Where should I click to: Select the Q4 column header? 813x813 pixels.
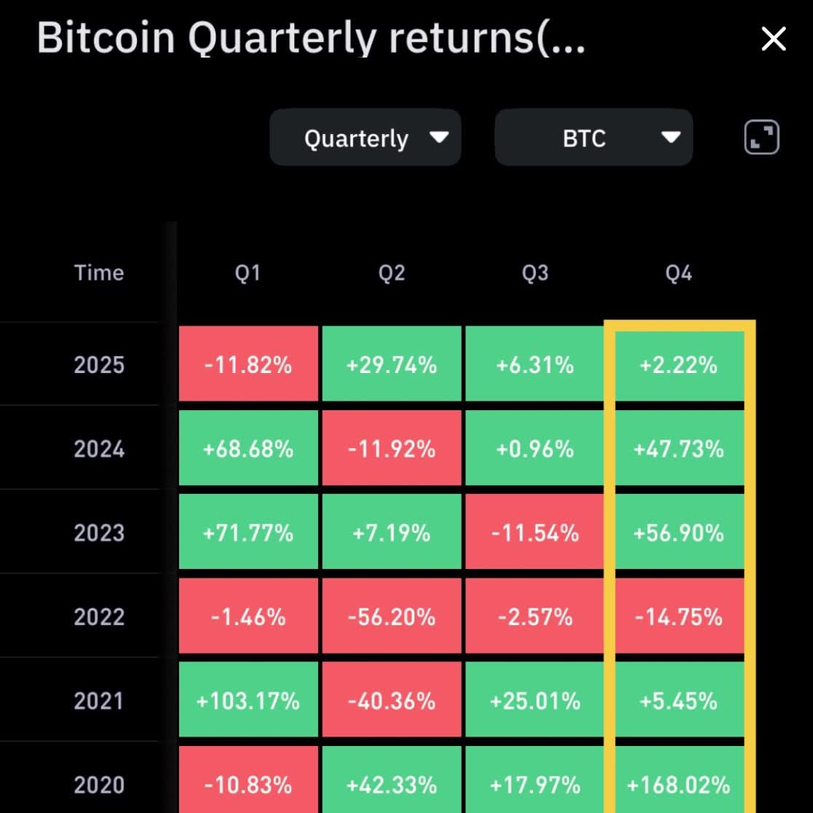point(679,273)
